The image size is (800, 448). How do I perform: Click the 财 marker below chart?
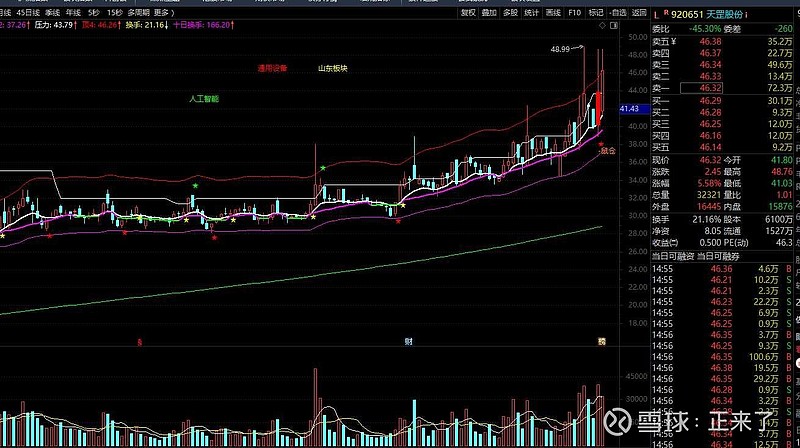(x=409, y=341)
